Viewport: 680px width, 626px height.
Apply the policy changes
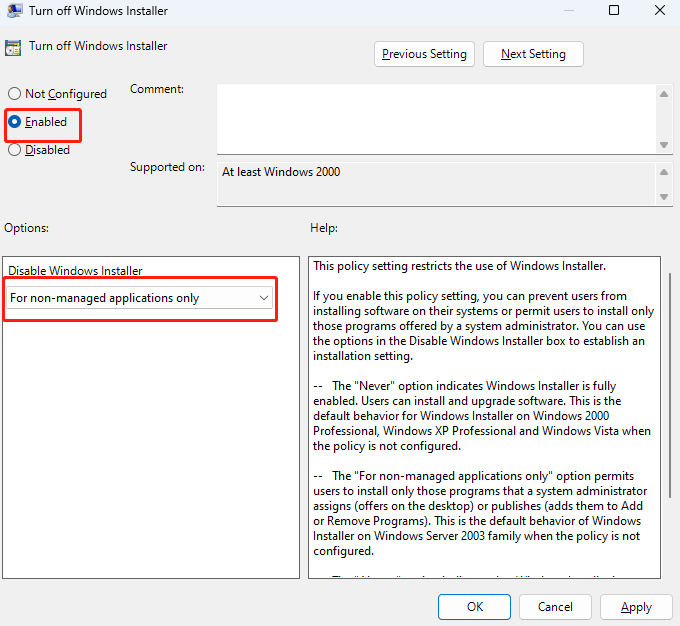pyautogui.click(x=636, y=606)
